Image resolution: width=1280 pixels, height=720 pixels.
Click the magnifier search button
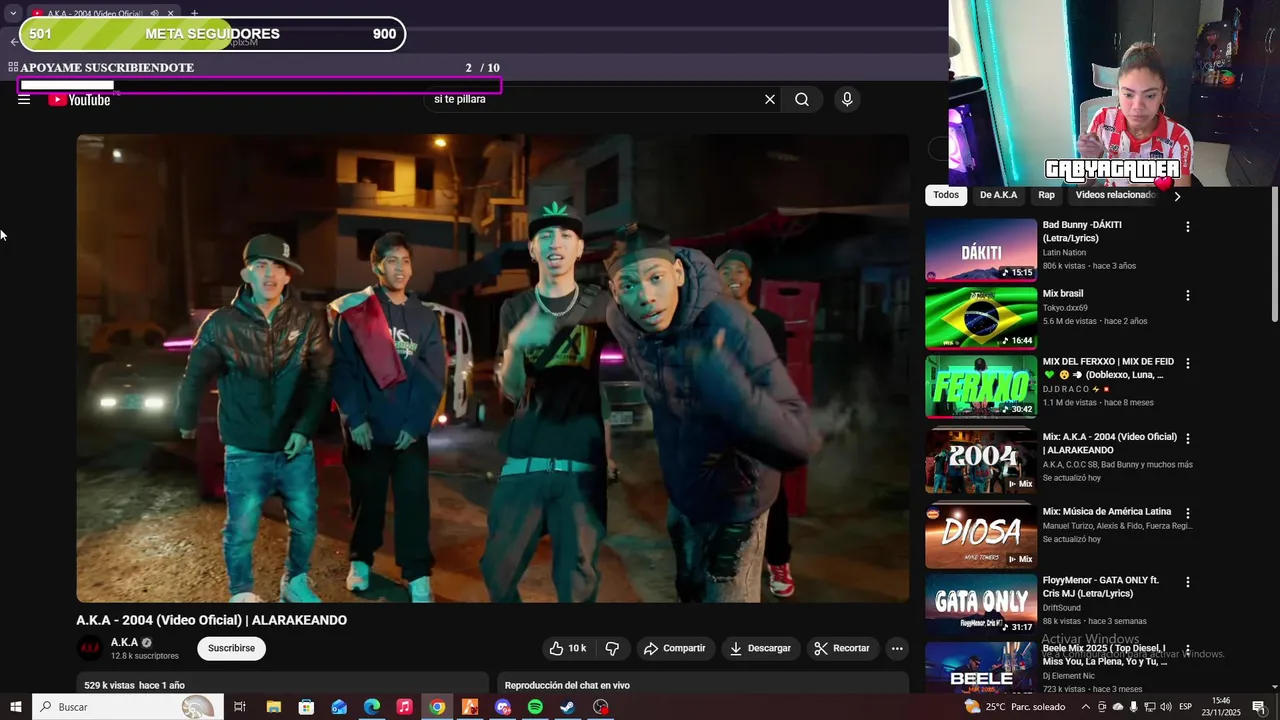tap(802, 99)
